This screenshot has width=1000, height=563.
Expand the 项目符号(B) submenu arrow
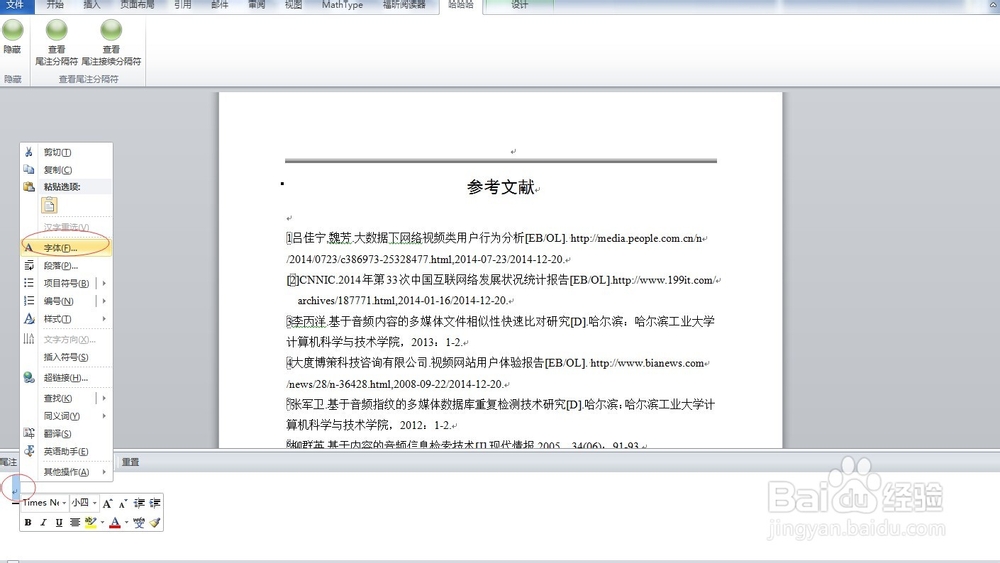pos(104,283)
